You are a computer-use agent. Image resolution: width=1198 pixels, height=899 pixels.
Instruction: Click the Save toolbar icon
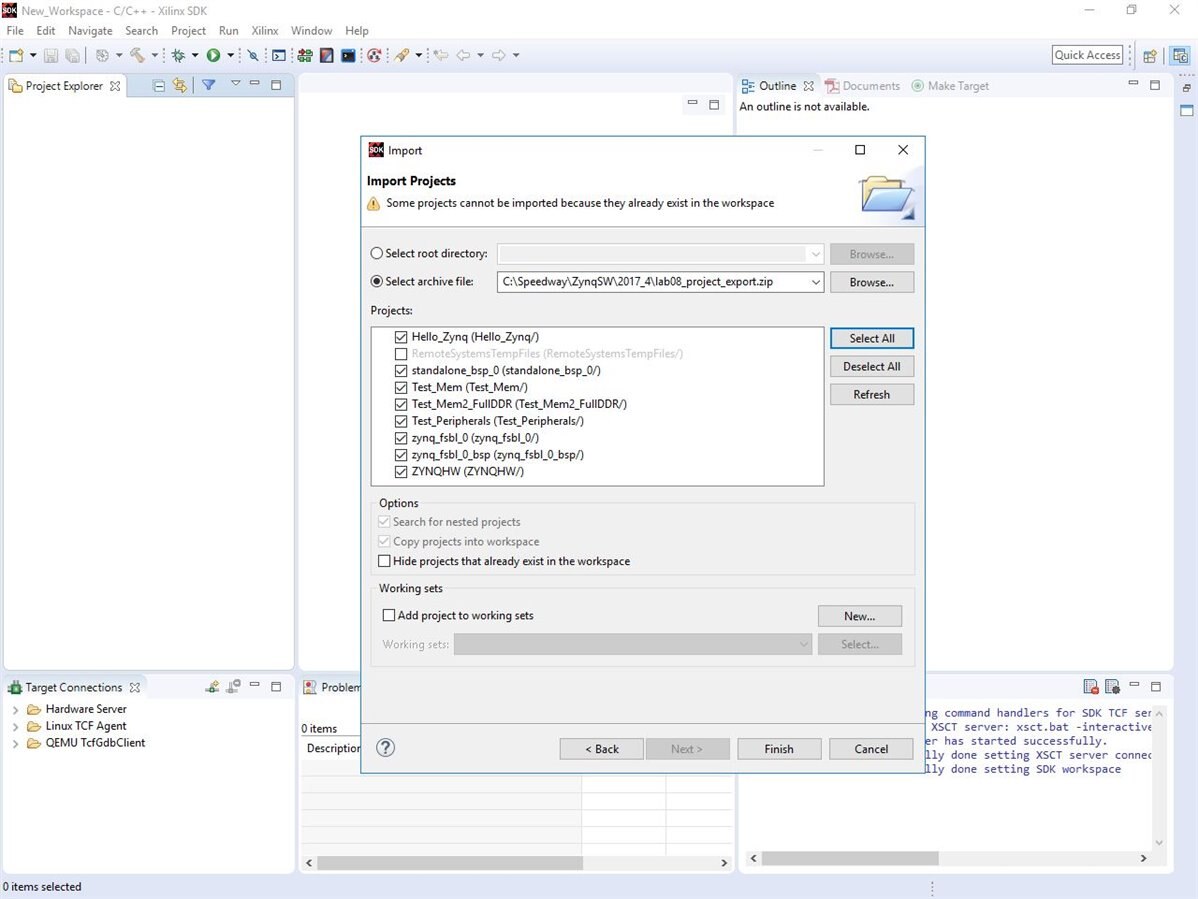click(51, 55)
